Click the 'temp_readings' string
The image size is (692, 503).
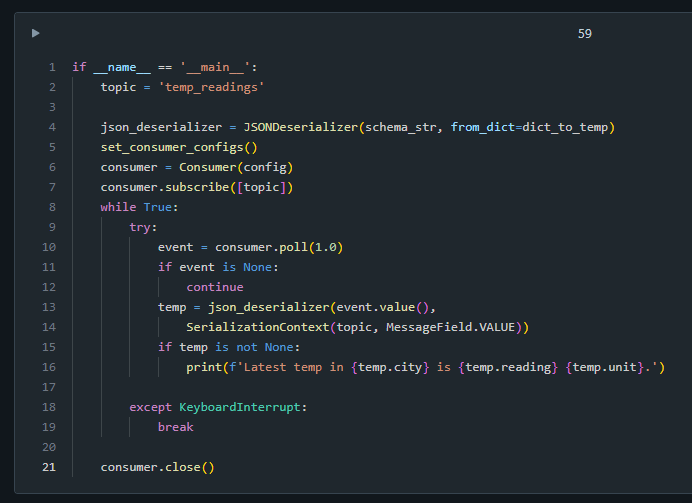pyautogui.click(x=211, y=87)
